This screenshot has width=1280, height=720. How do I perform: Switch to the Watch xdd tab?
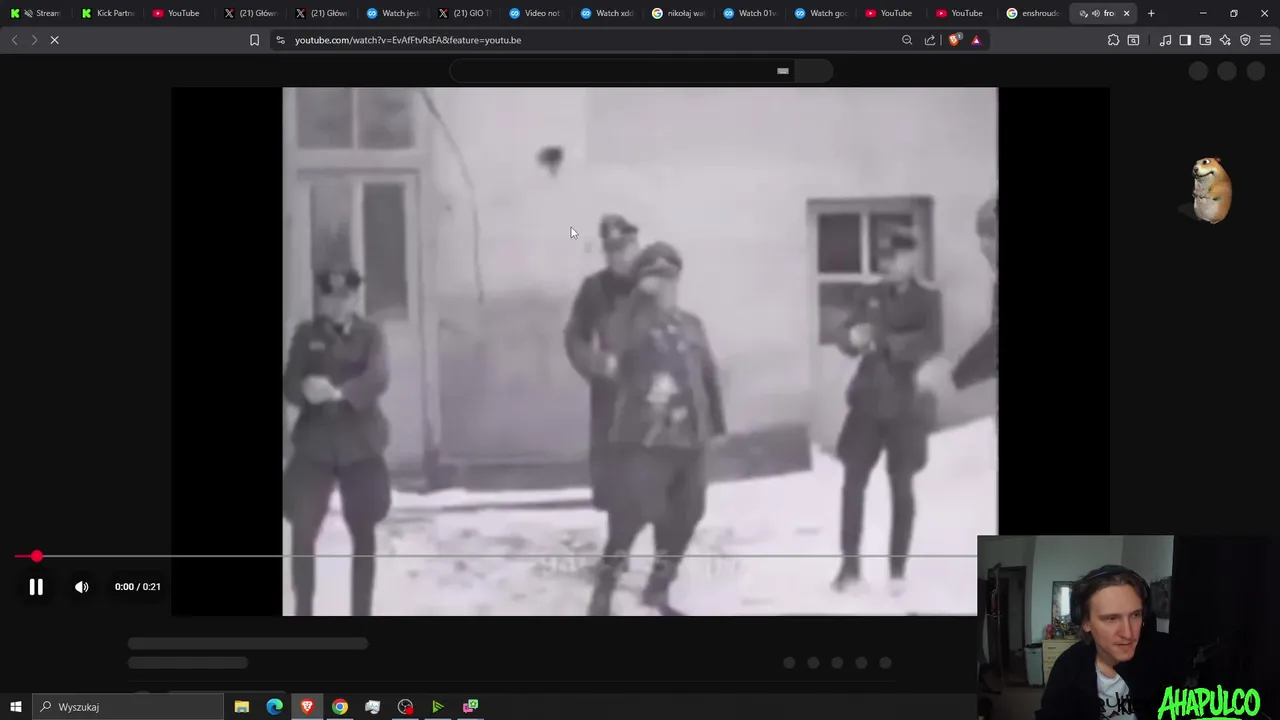607,13
